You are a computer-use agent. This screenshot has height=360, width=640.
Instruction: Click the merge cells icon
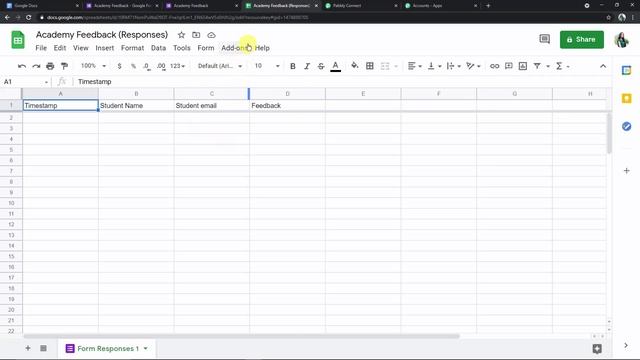click(385, 66)
